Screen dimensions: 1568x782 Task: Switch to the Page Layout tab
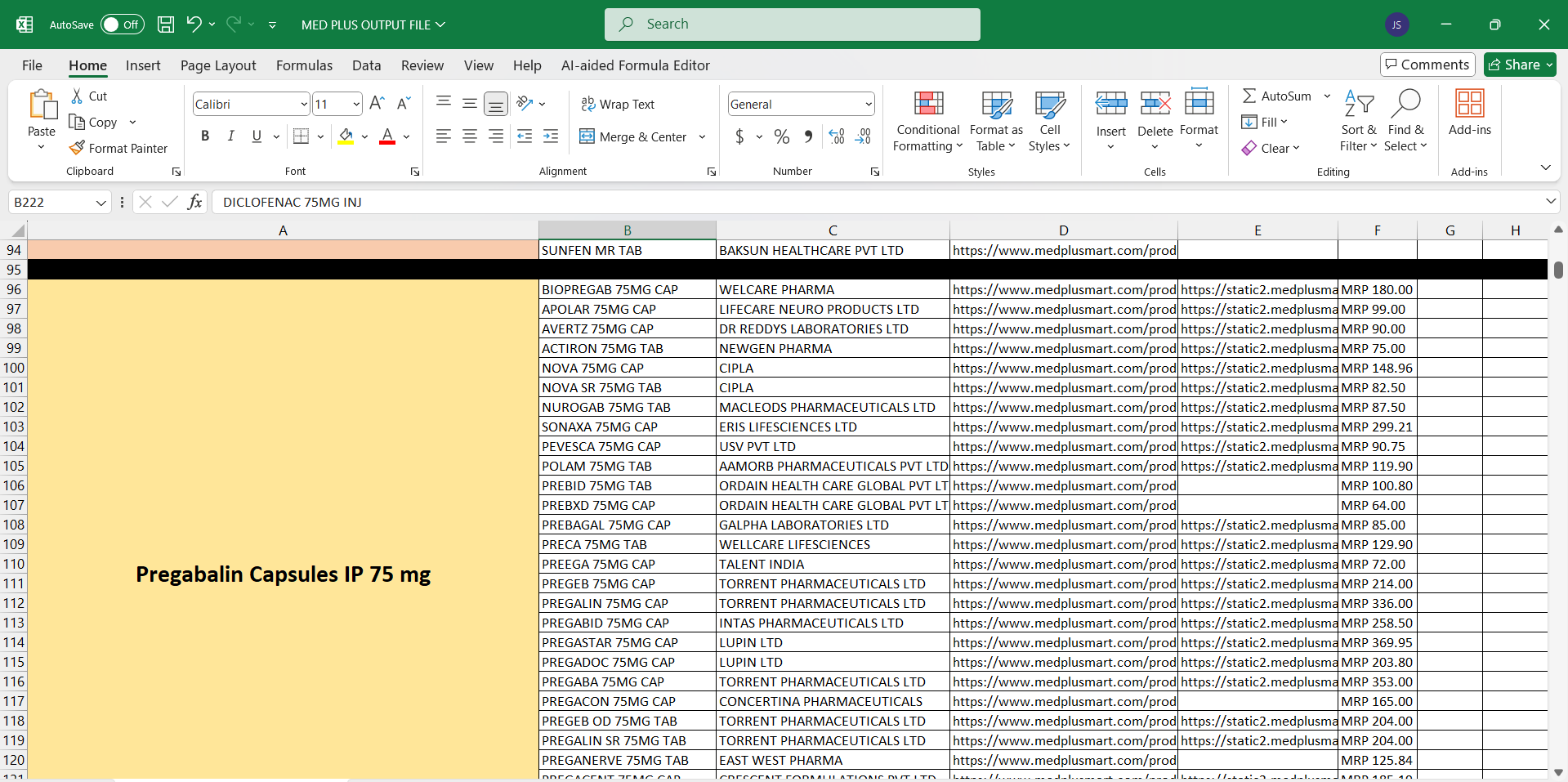point(218,65)
